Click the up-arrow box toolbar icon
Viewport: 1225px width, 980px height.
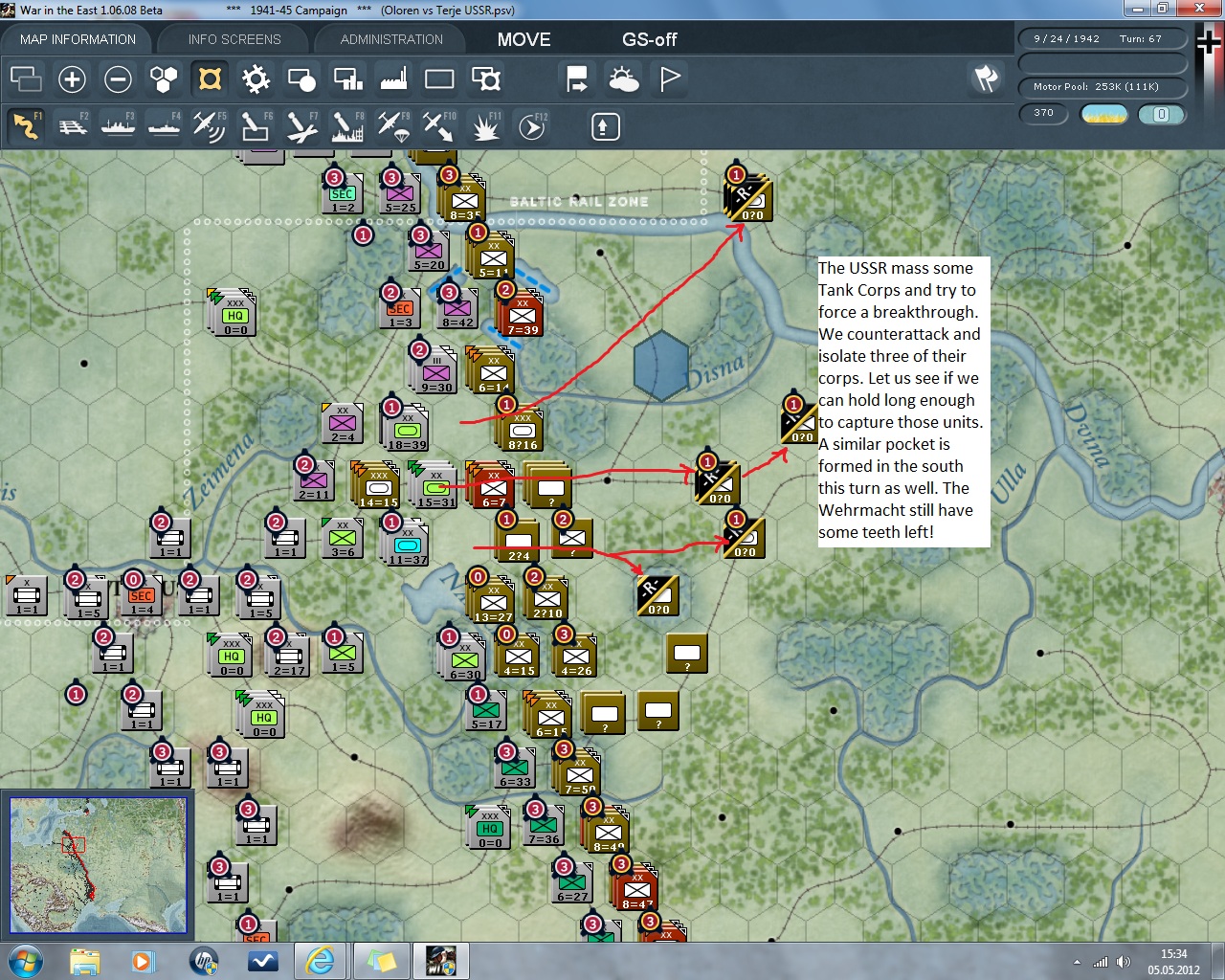tap(605, 126)
